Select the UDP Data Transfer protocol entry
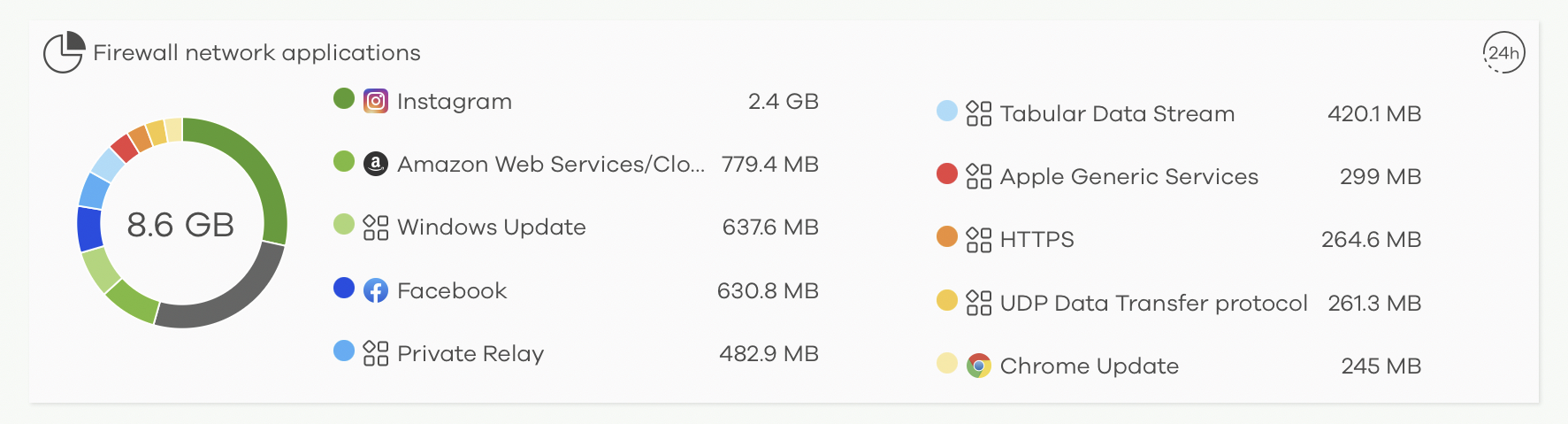Screen dimensions: 1568x424 1153,304
